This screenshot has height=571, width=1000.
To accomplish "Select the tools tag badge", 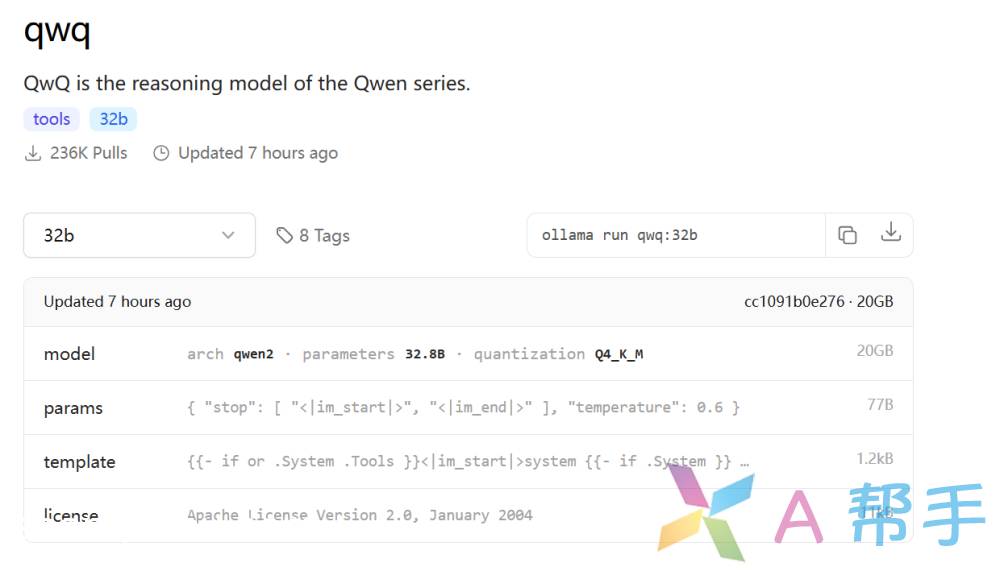I will pos(51,119).
